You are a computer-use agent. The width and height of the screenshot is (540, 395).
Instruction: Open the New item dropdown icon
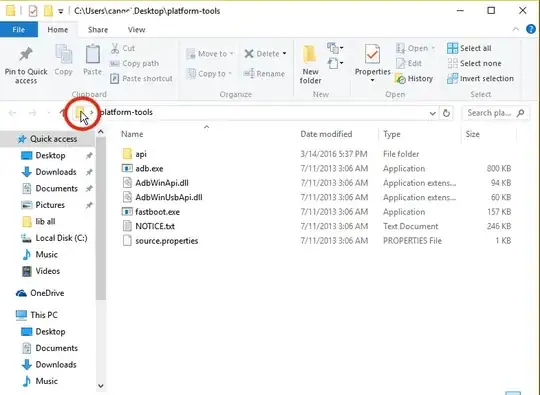pyautogui.click(x=335, y=48)
